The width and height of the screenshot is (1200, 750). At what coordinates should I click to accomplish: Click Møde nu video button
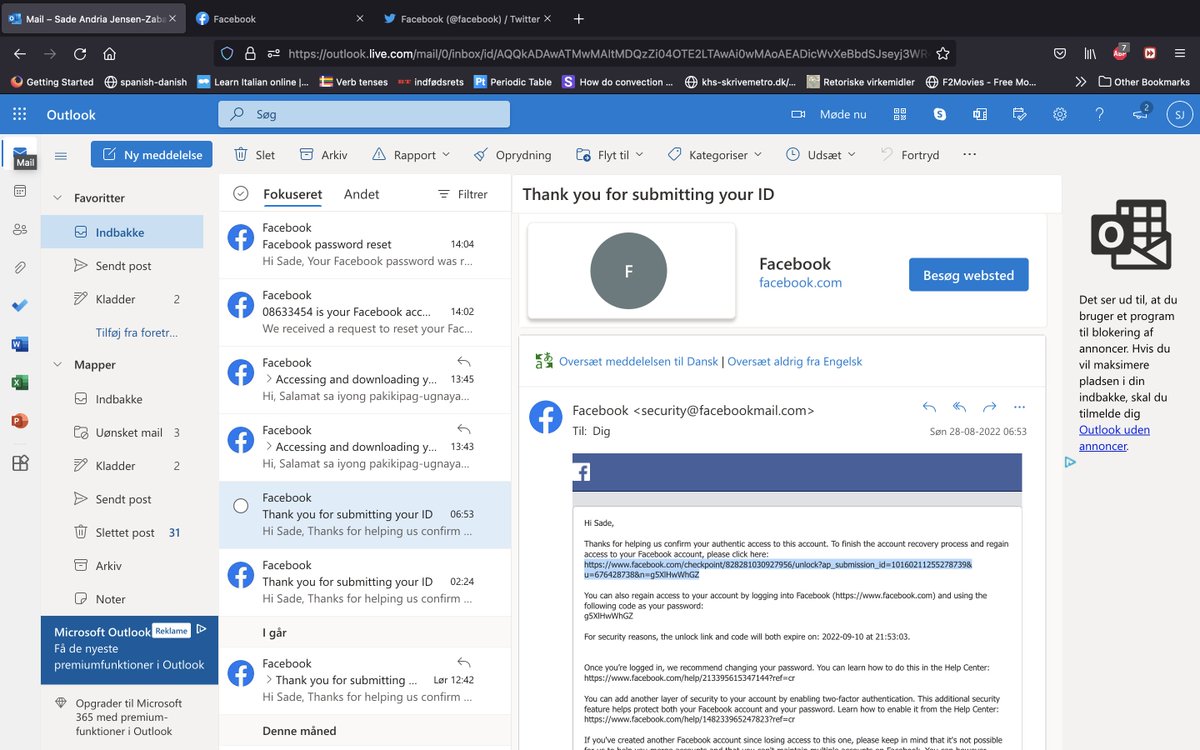pos(828,114)
